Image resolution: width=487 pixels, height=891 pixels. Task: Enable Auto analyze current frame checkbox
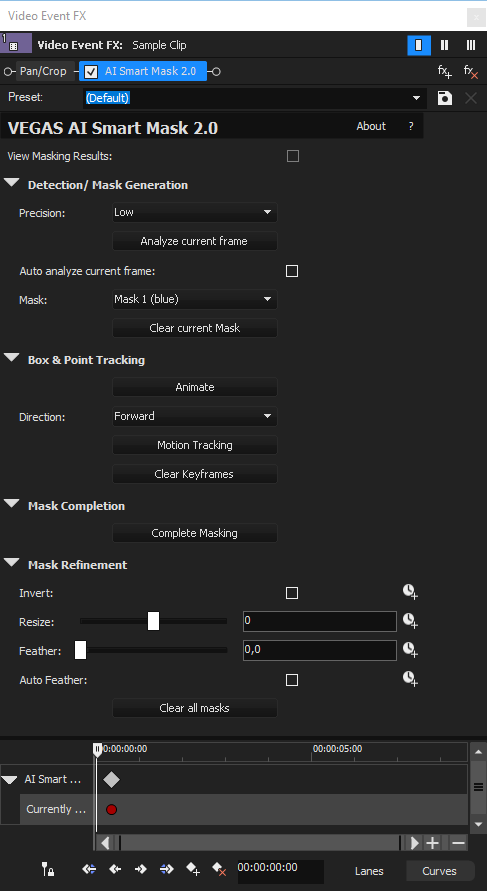pos(292,271)
